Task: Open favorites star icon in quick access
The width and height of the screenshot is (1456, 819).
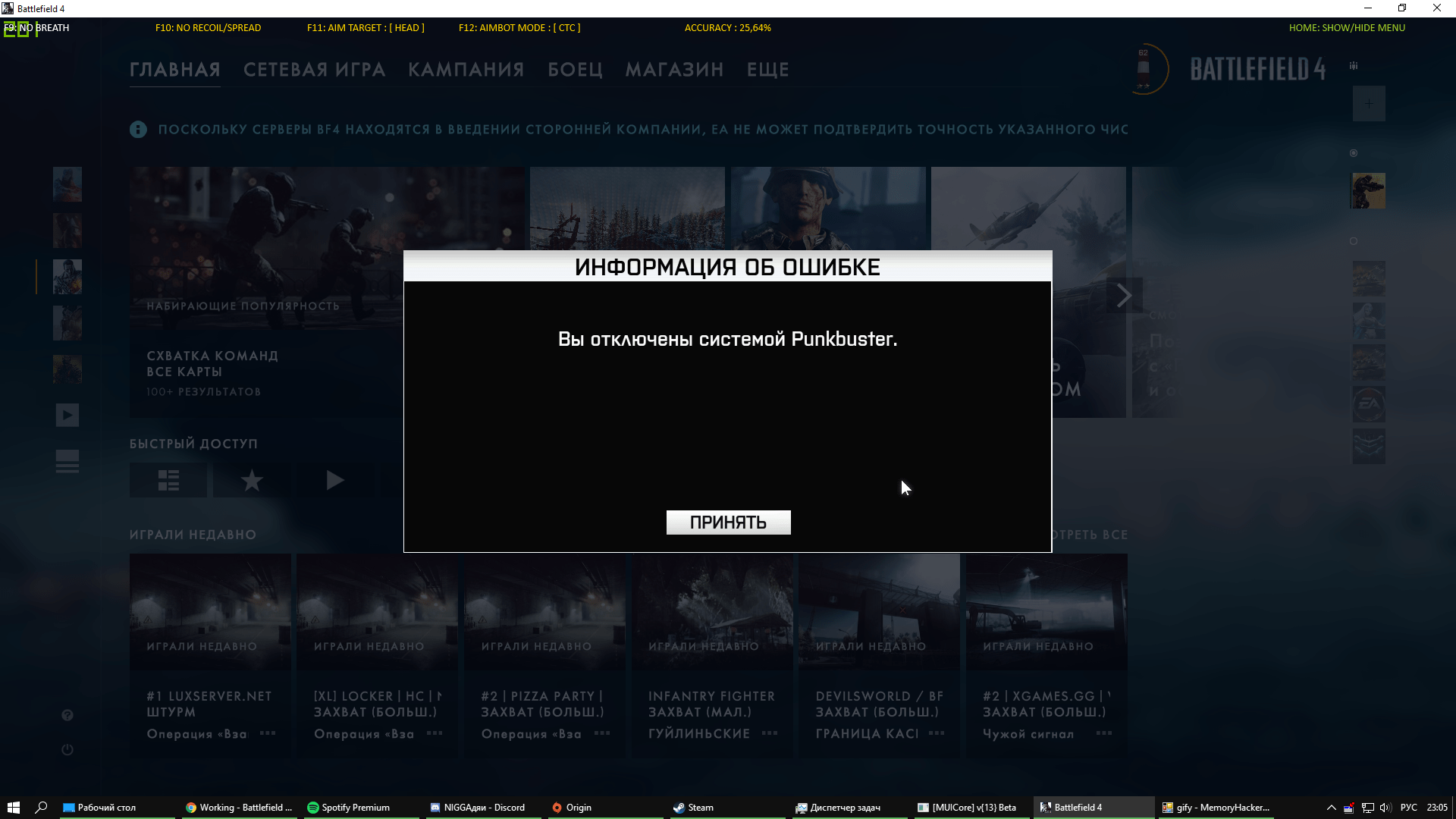Action: (252, 480)
